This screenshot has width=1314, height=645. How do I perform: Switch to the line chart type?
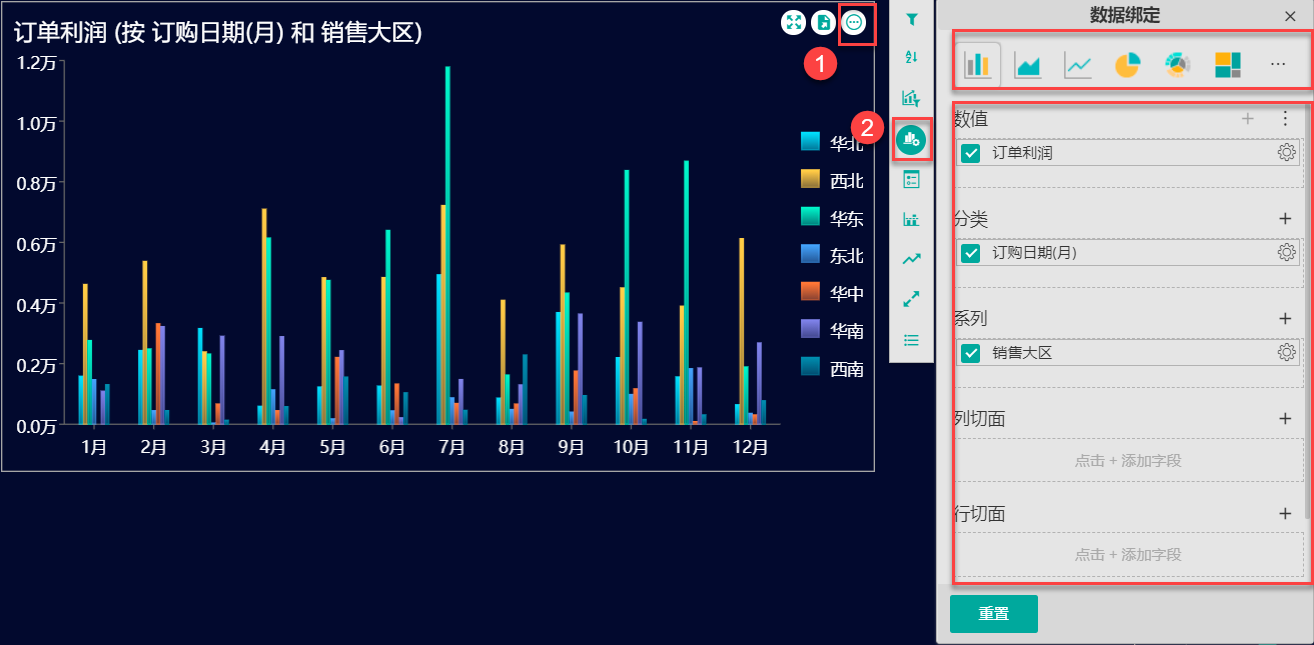pos(1078,65)
